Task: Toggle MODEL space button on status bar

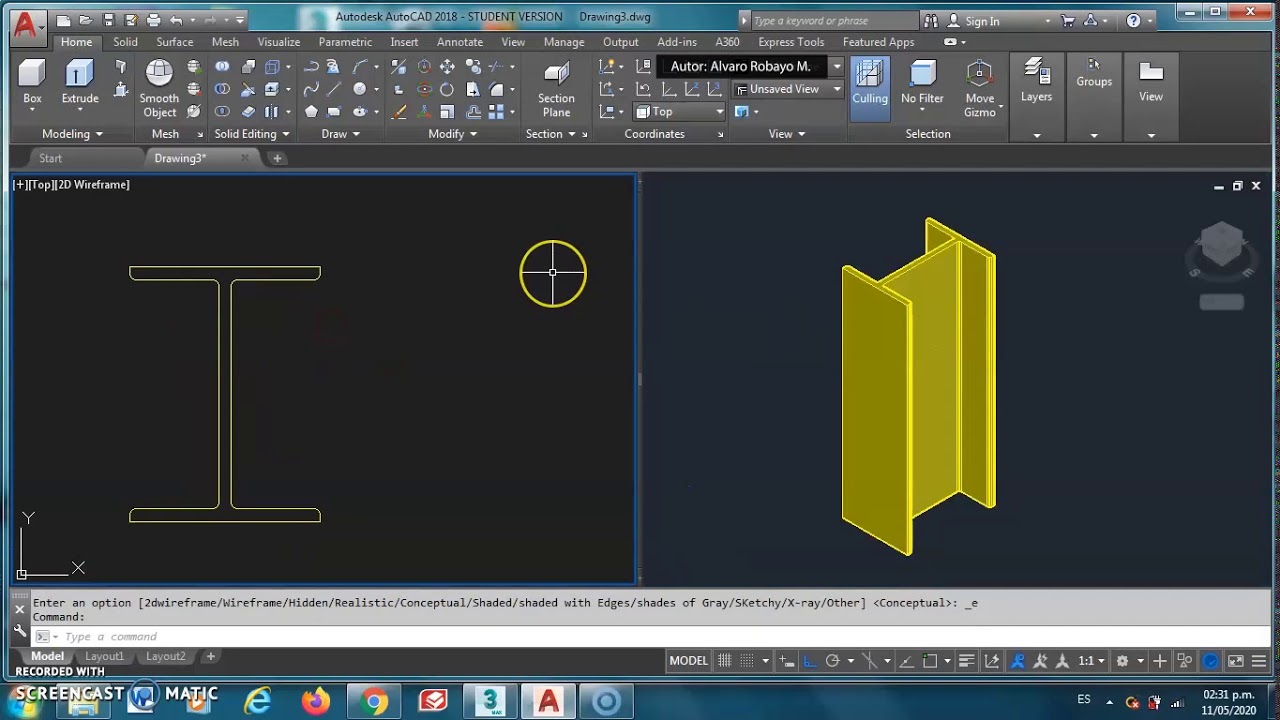Action: click(x=688, y=661)
